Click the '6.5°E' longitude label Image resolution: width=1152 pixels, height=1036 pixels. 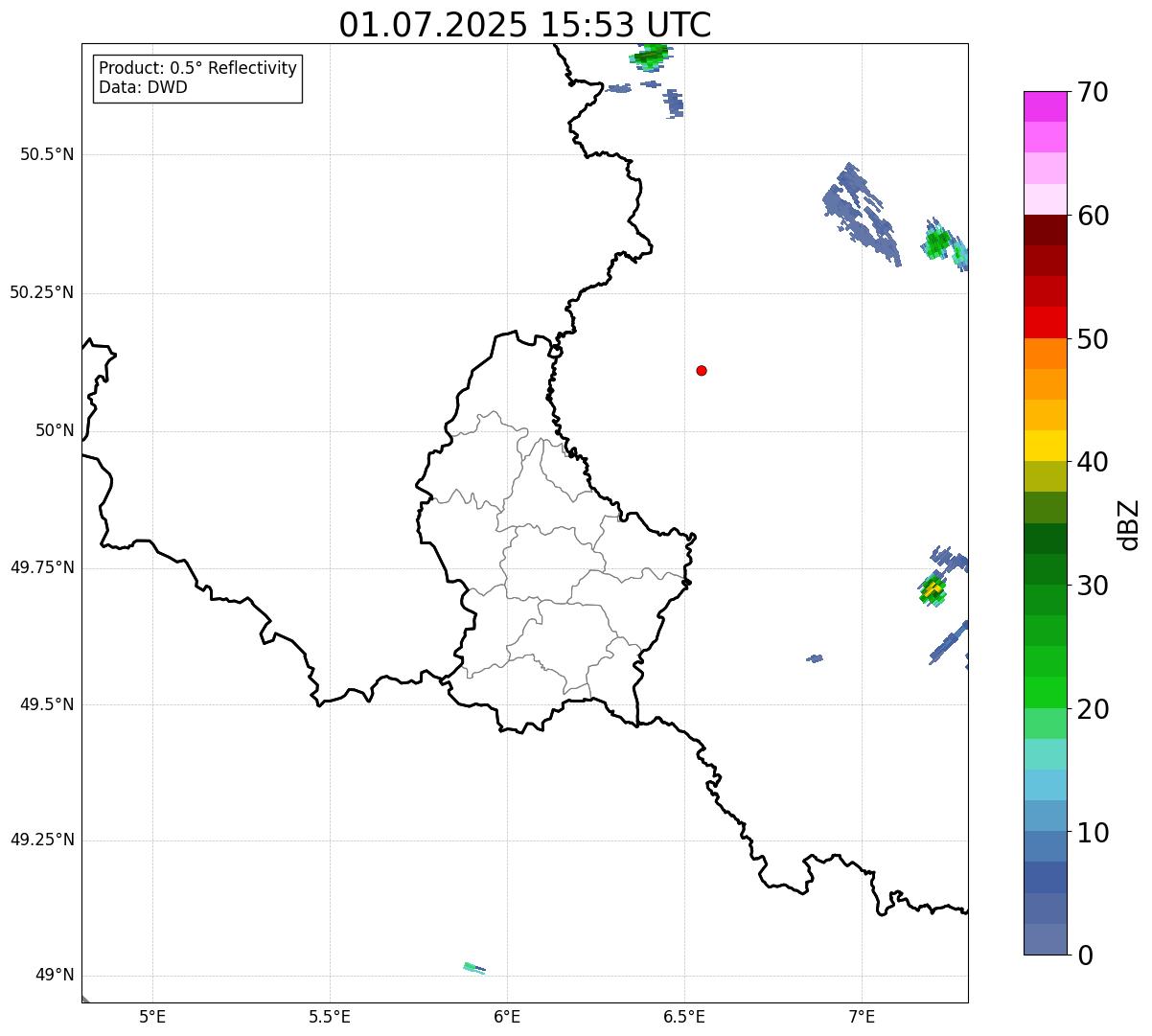click(x=684, y=1016)
